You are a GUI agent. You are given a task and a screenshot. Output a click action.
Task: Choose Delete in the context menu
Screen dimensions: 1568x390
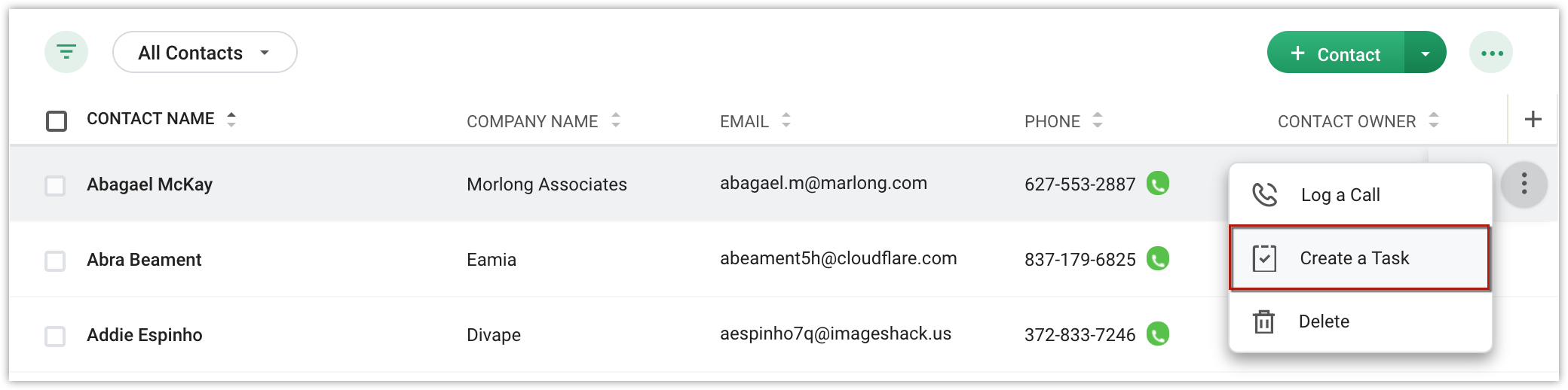click(1361, 321)
